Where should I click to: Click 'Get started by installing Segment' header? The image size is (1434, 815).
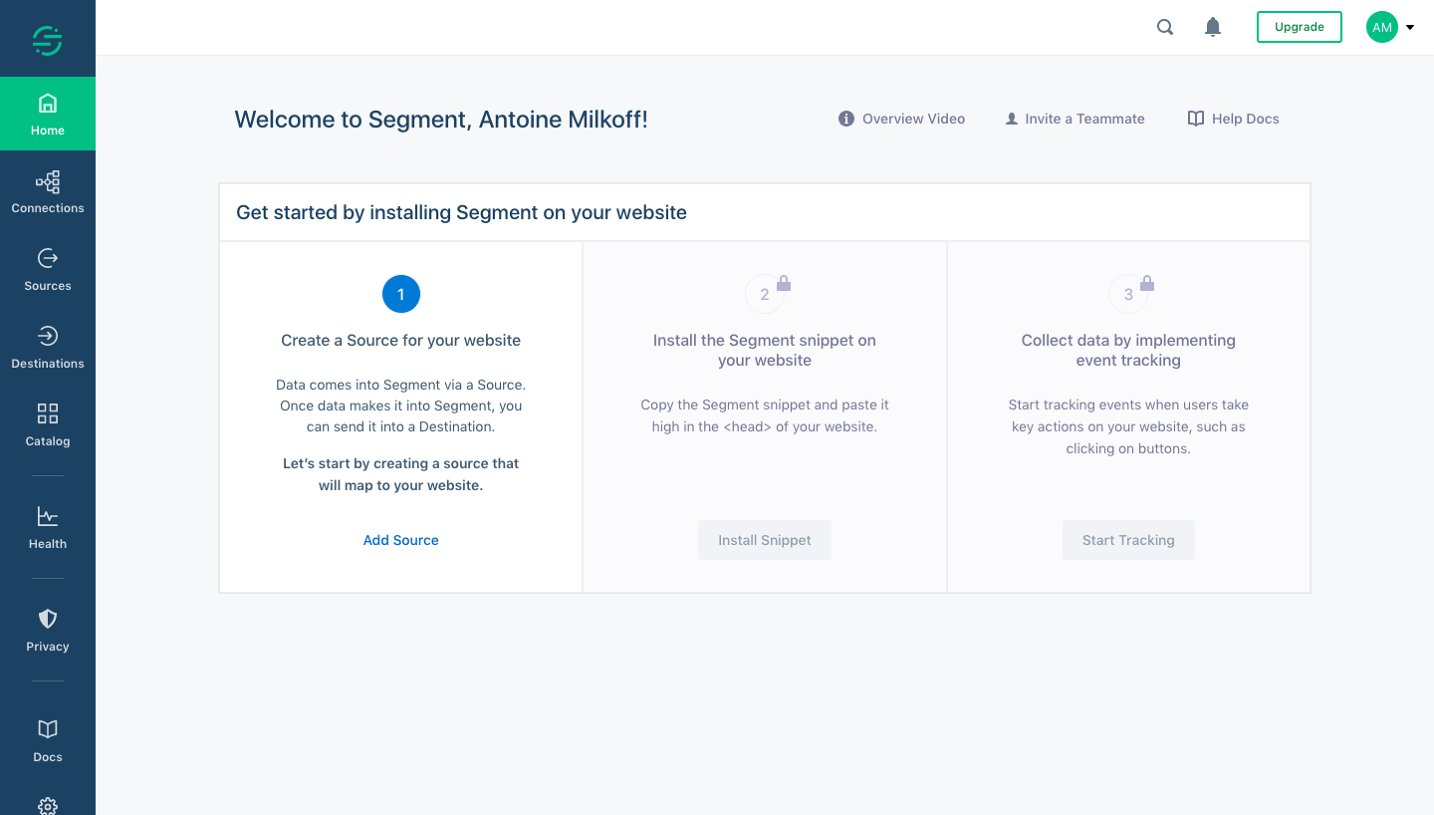coord(461,212)
